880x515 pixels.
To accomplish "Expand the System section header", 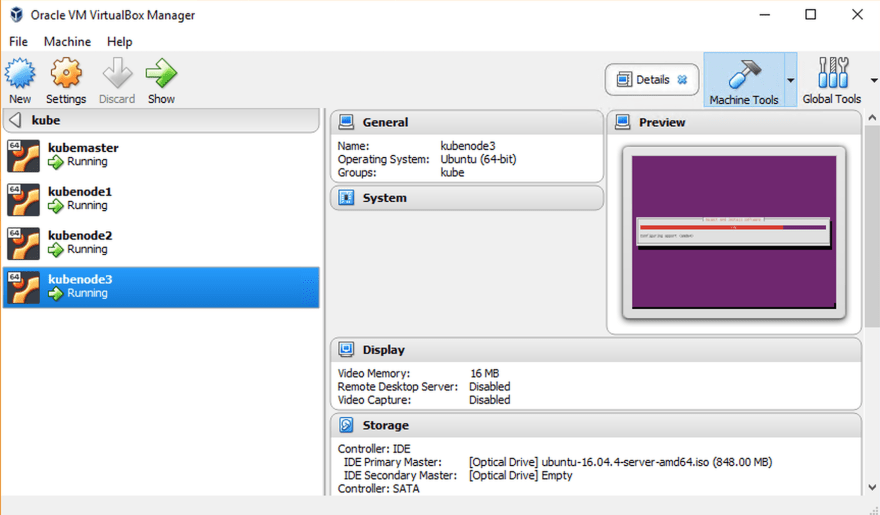I will coord(467,198).
